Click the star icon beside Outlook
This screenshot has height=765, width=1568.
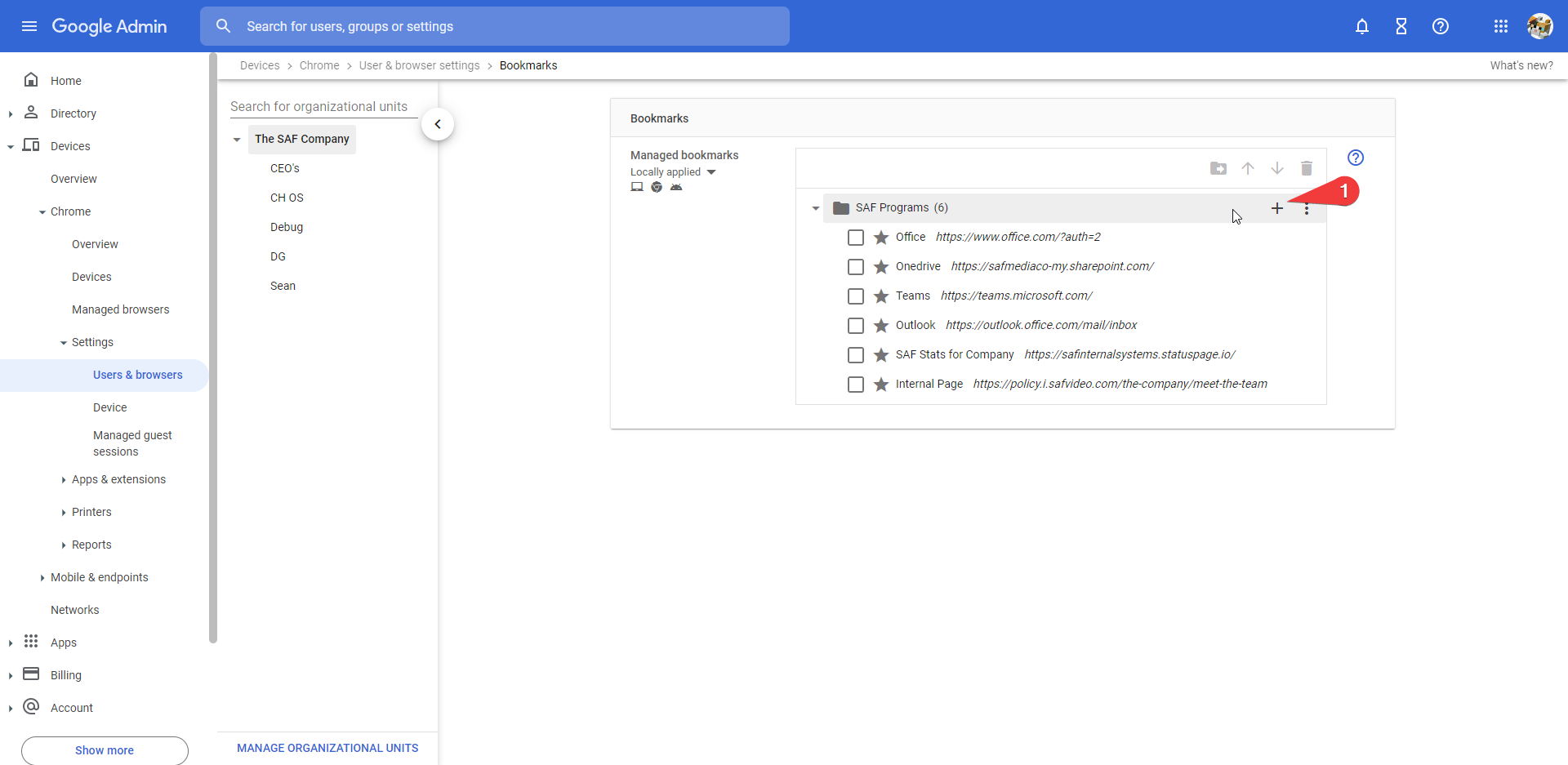coord(881,326)
